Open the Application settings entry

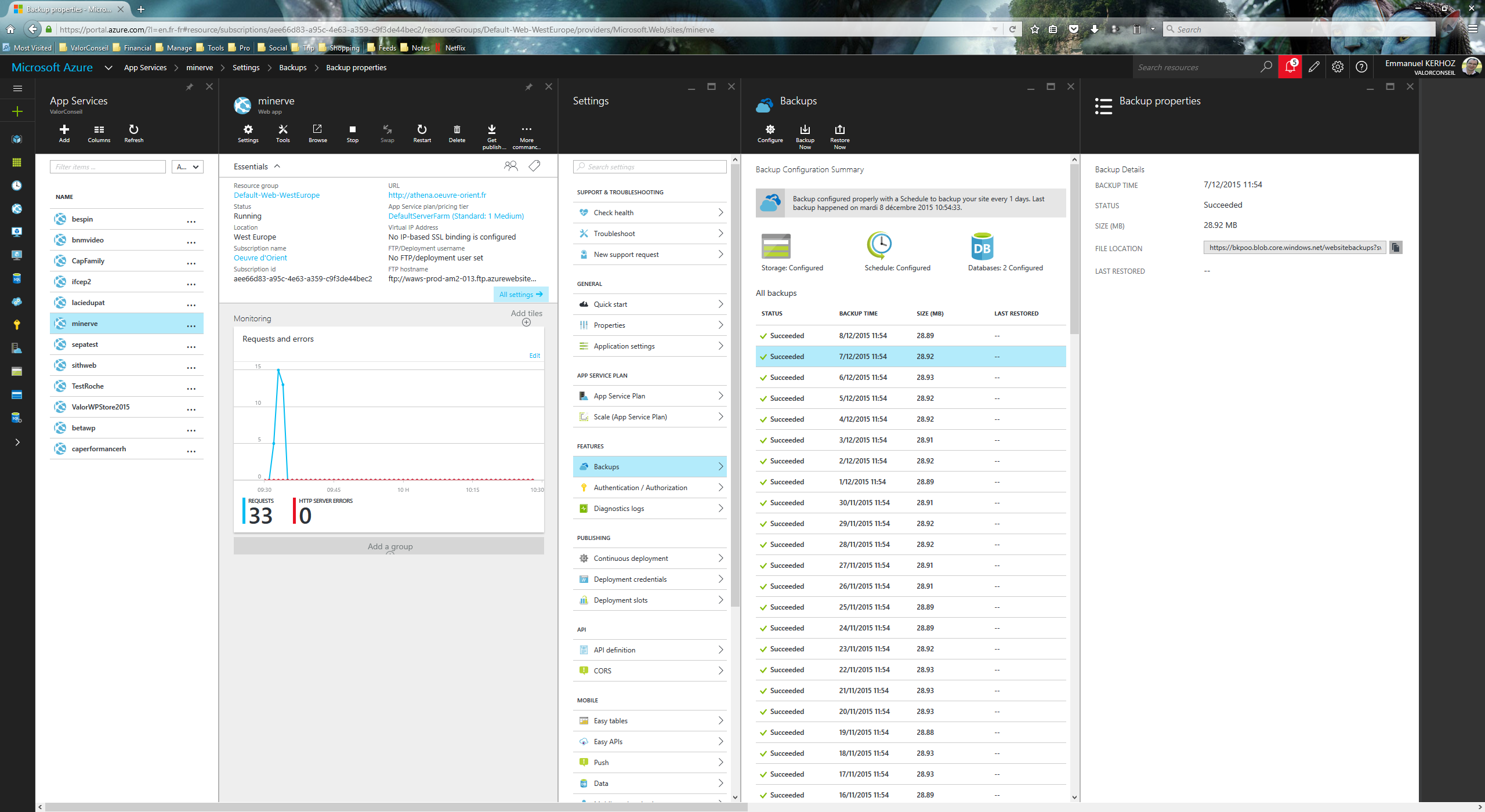point(650,346)
